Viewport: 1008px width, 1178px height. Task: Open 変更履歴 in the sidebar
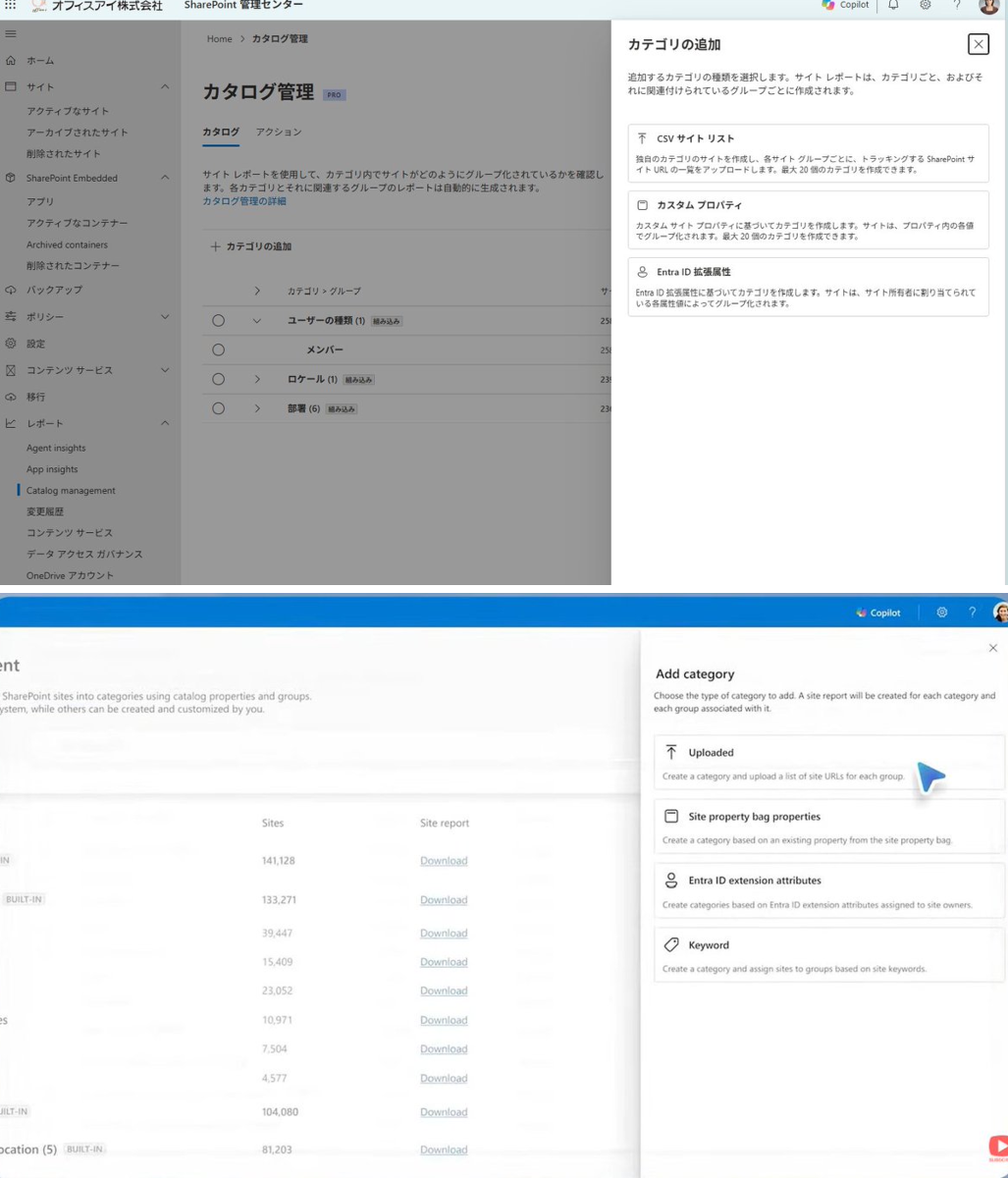(46, 511)
